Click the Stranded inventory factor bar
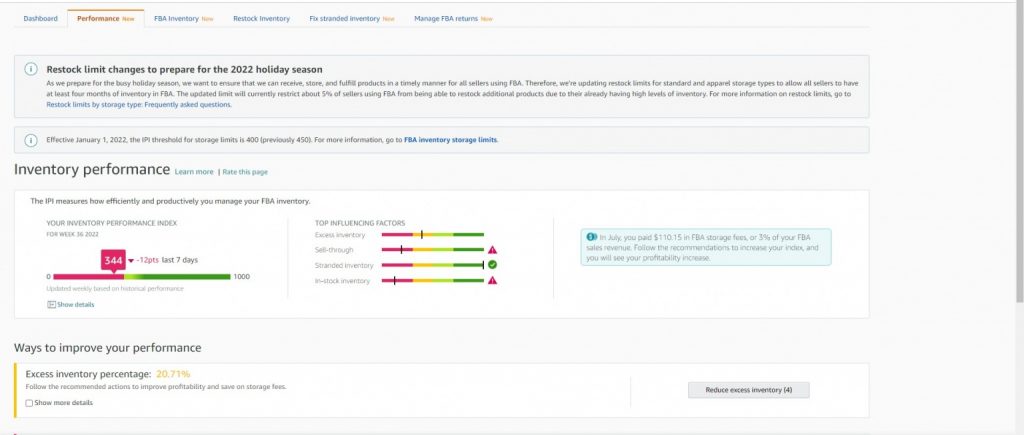The height and width of the screenshot is (435, 1024). point(432,265)
